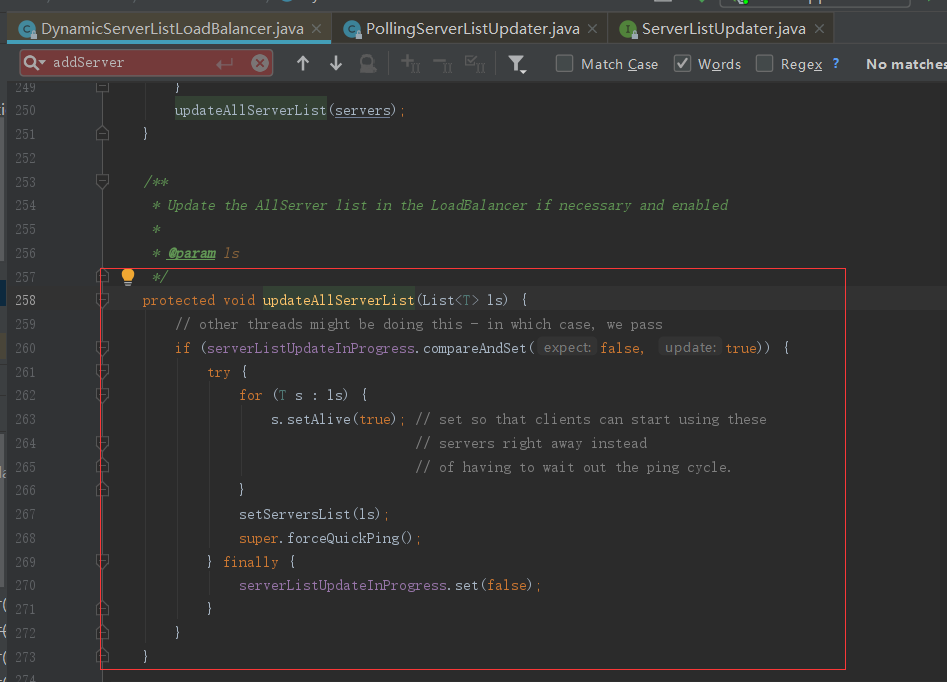The height and width of the screenshot is (682, 947).
Task: Click the new line icon in search field
Action: (225, 63)
